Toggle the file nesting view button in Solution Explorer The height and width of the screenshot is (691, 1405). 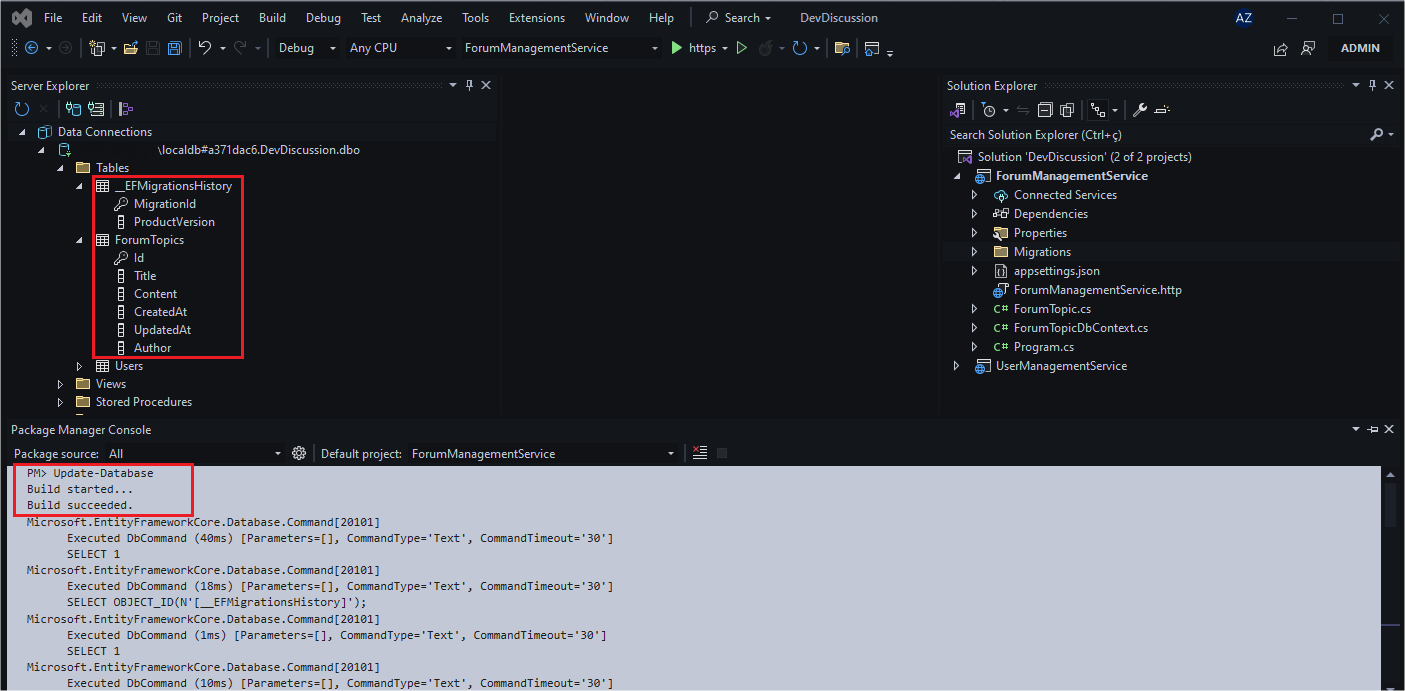click(1098, 110)
